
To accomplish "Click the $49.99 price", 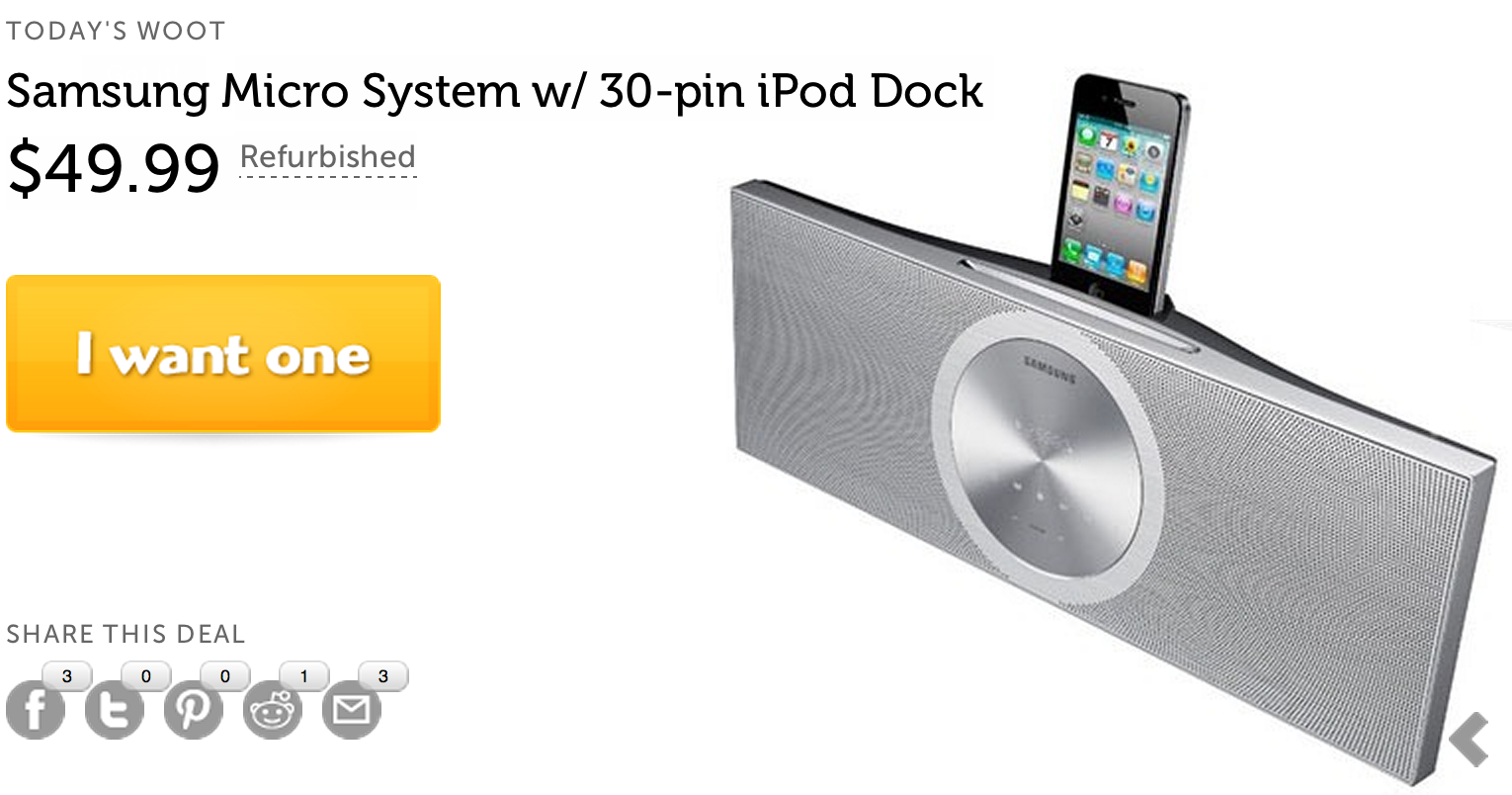I will pyautogui.click(x=114, y=167).
